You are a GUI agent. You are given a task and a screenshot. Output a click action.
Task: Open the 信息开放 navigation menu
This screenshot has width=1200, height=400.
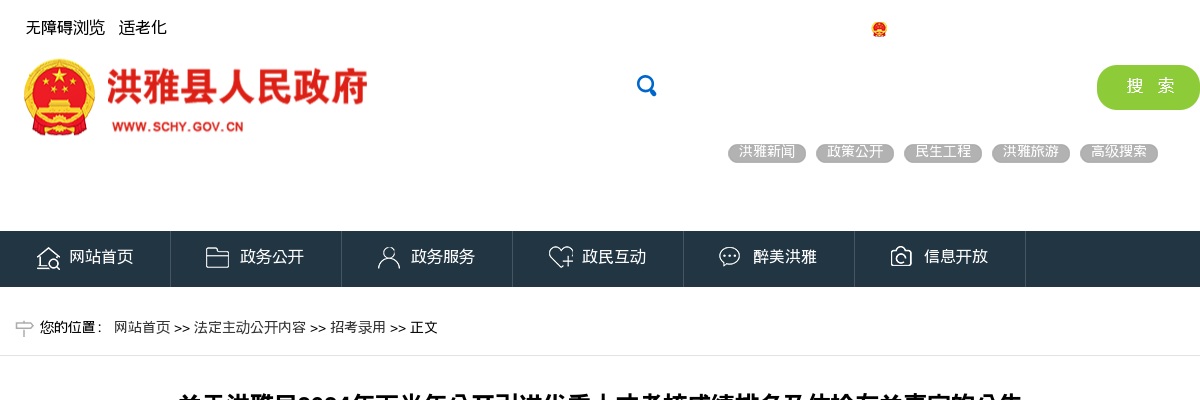tap(940, 259)
